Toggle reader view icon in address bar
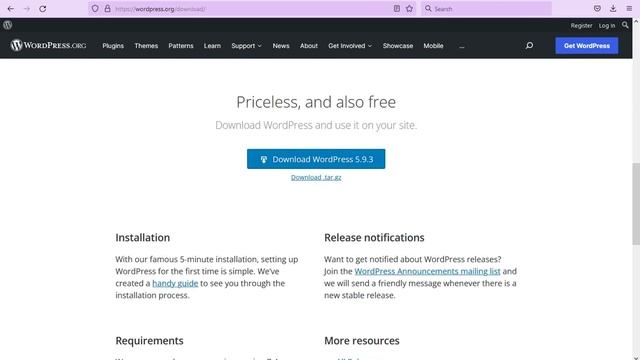Screen dimensions: 640x360 pos(396,9)
